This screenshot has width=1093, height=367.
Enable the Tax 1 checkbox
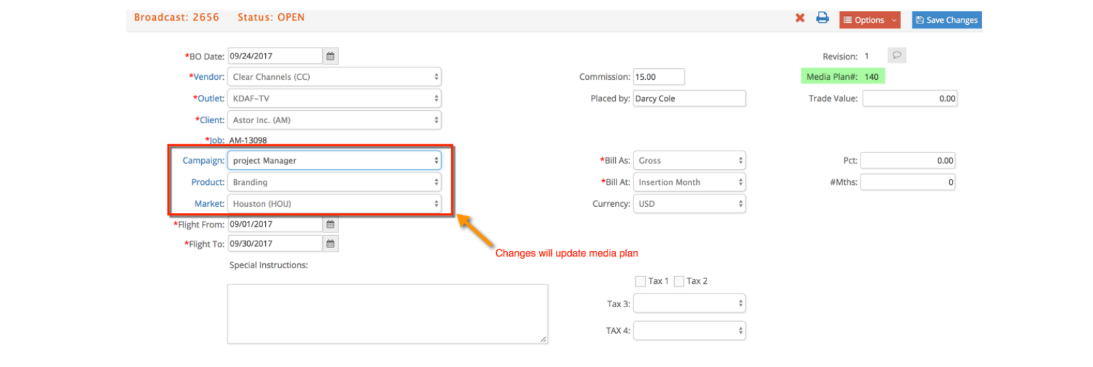pyautogui.click(x=641, y=280)
